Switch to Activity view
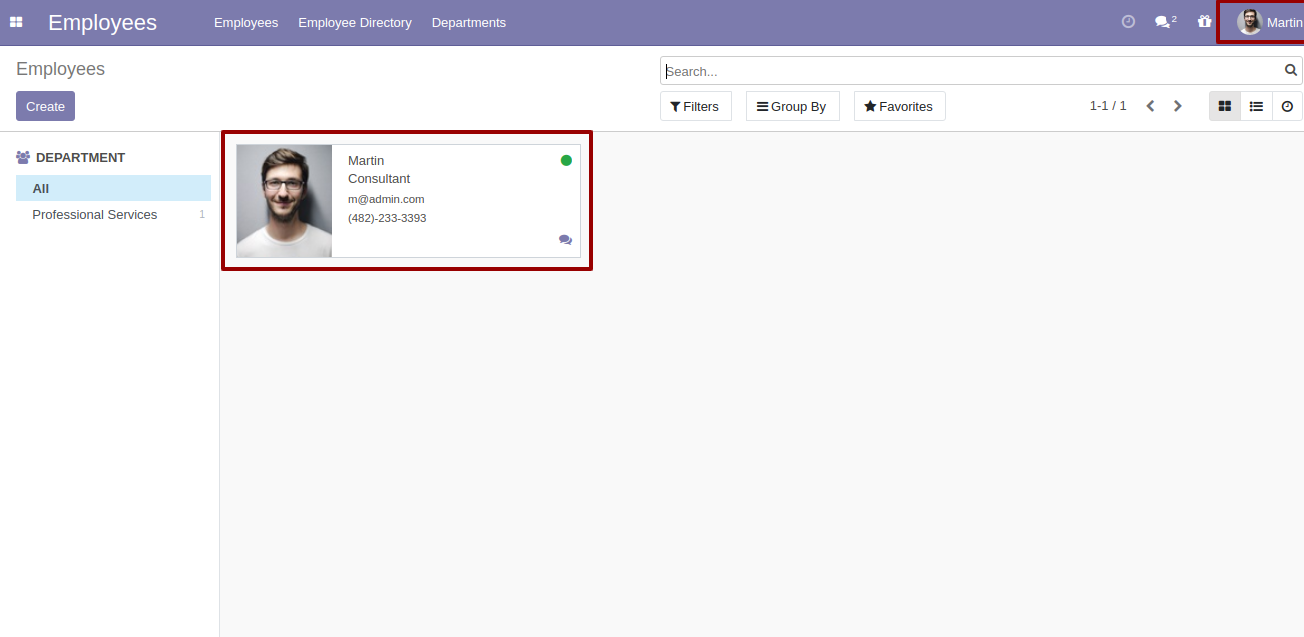This screenshot has width=1304, height=637. pyautogui.click(x=1287, y=106)
